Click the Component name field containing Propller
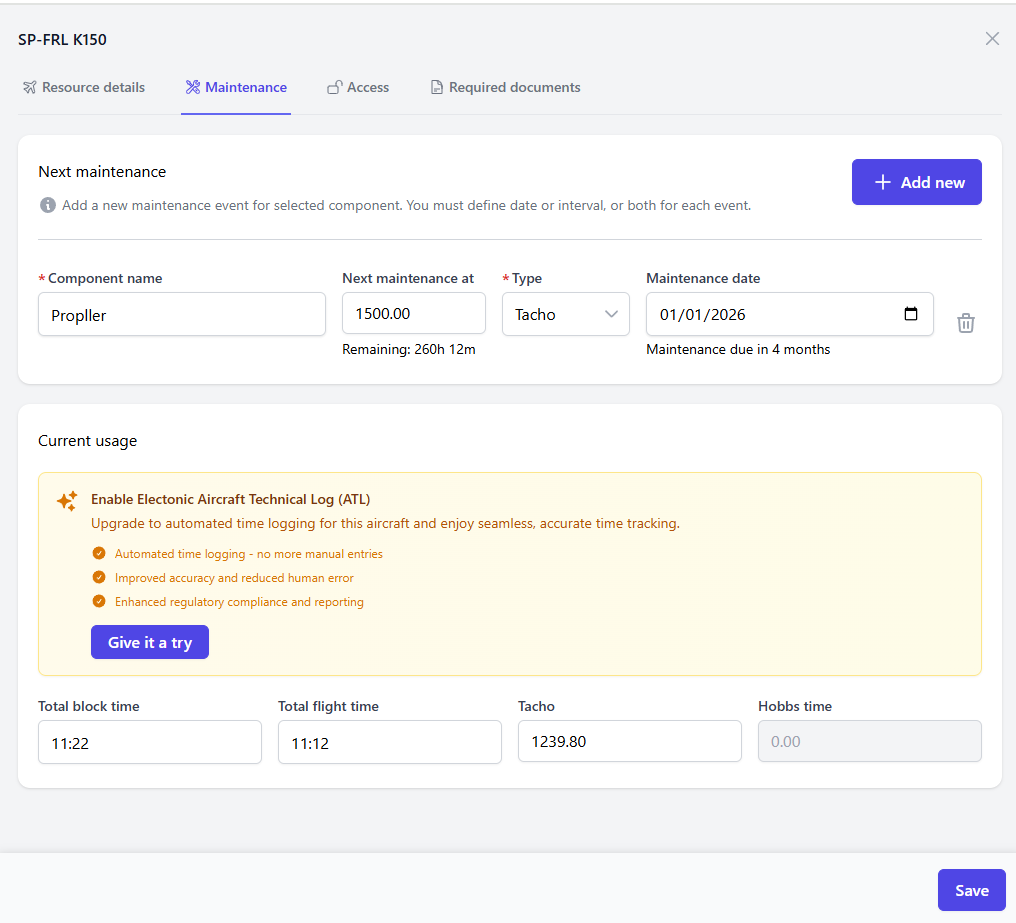The width and height of the screenshot is (1016, 923). click(182, 314)
